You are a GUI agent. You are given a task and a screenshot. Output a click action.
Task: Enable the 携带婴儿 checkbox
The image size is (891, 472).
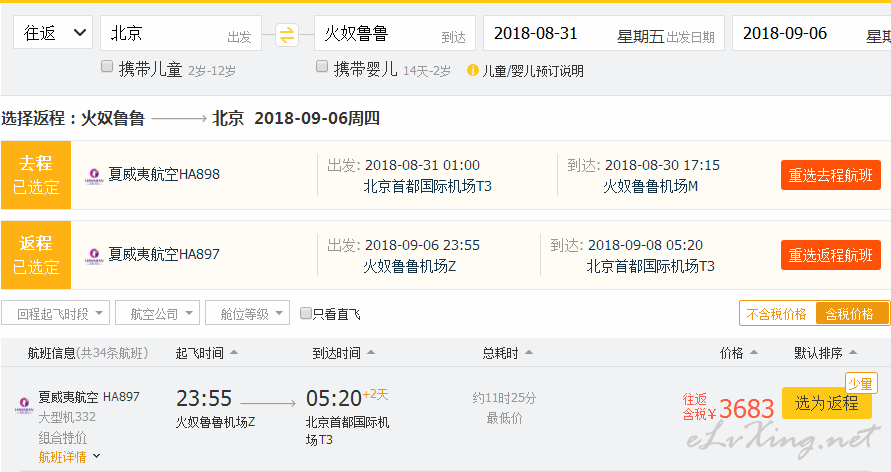click(322, 66)
